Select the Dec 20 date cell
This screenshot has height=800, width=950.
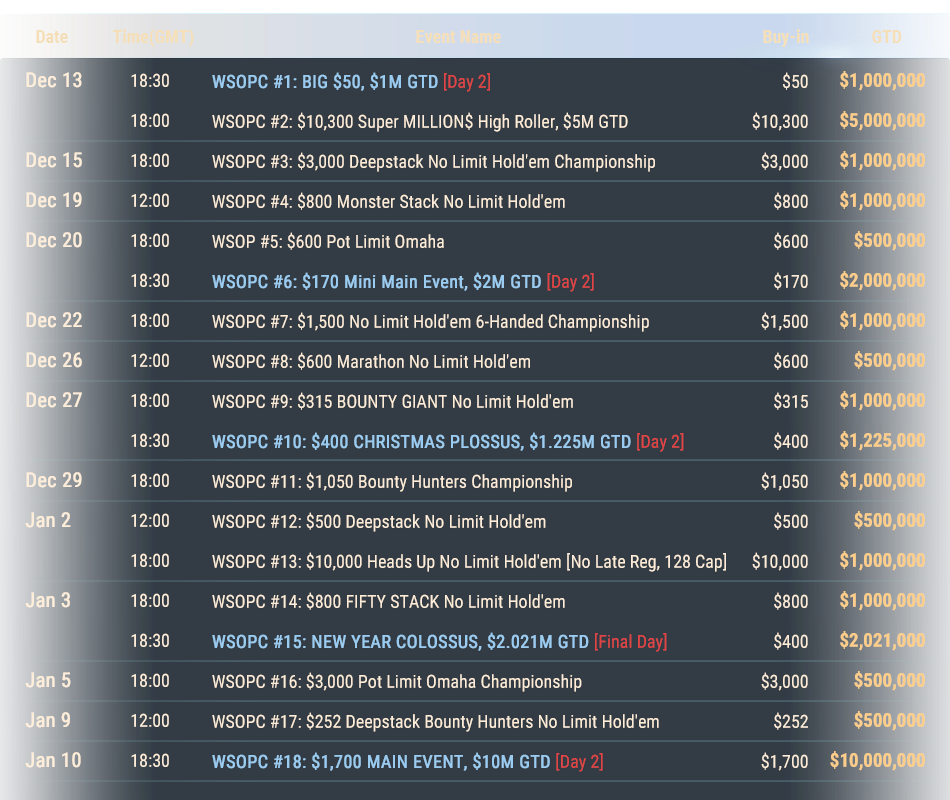[x=54, y=240]
